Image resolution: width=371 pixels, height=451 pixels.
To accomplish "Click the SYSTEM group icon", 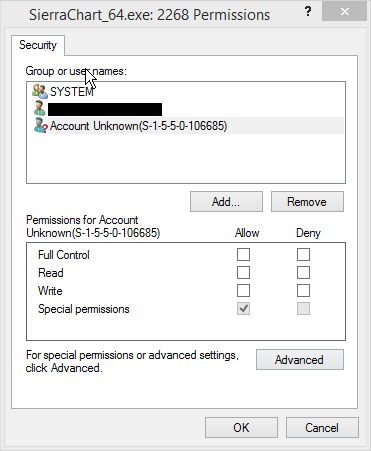I will pyautogui.click(x=40, y=91).
